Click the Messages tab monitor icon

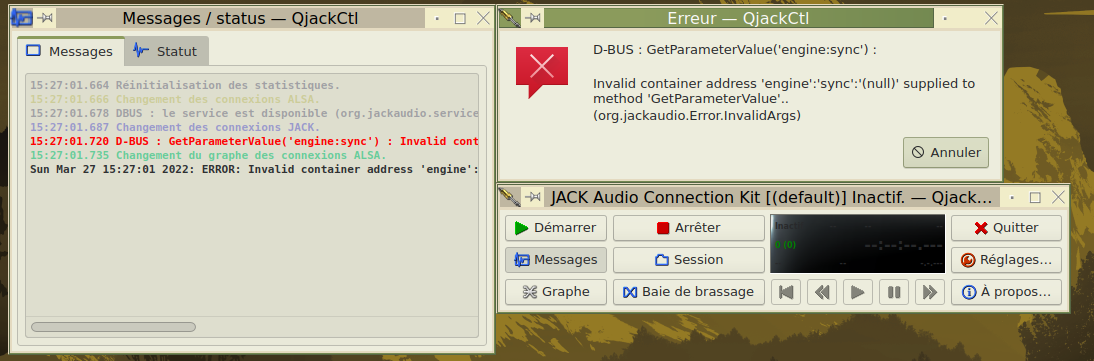tap(33, 51)
